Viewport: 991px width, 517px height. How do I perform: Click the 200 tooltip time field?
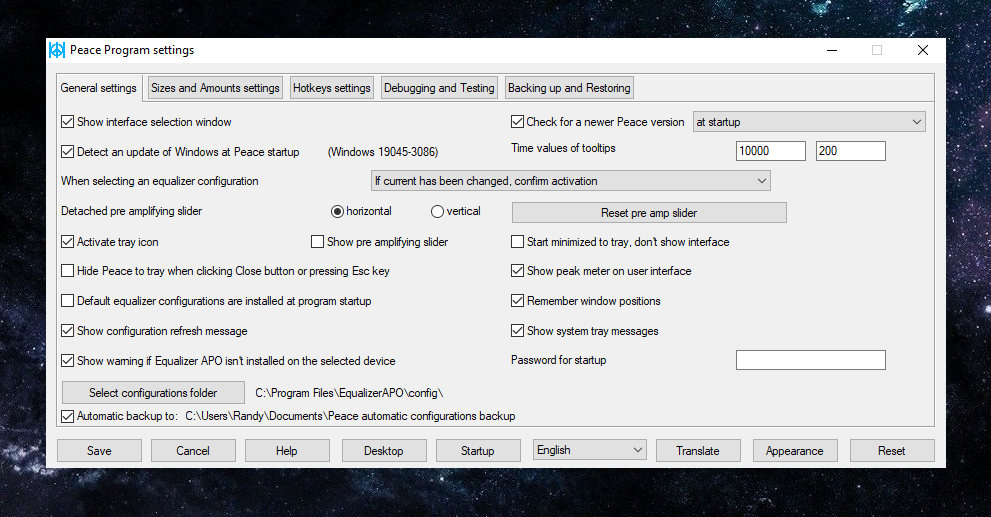pyautogui.click(x=851, y=151)
